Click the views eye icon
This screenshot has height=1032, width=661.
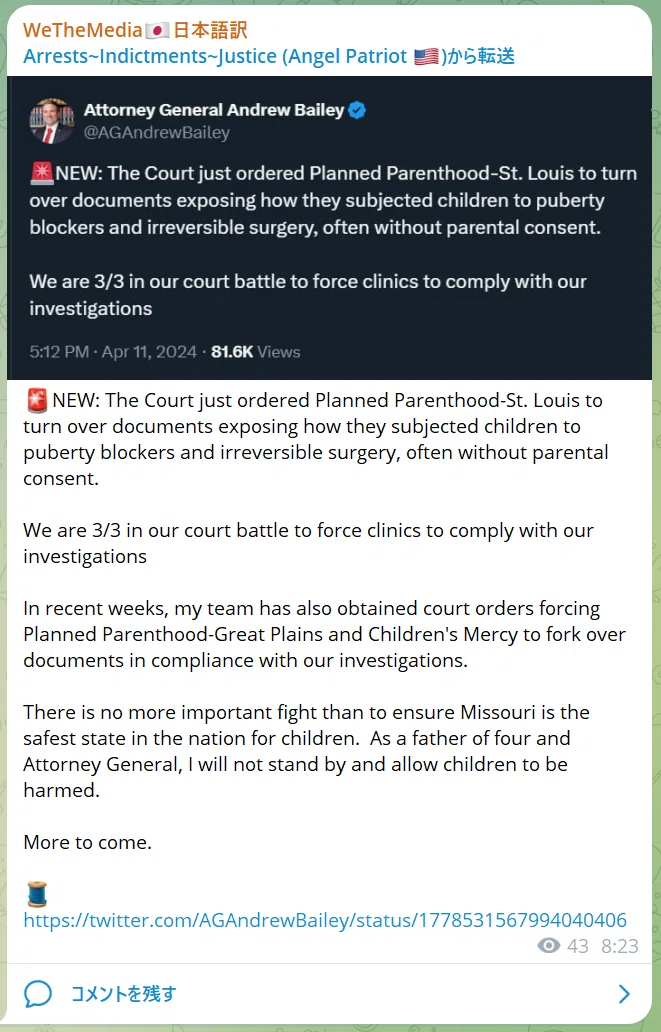(548, 946)
